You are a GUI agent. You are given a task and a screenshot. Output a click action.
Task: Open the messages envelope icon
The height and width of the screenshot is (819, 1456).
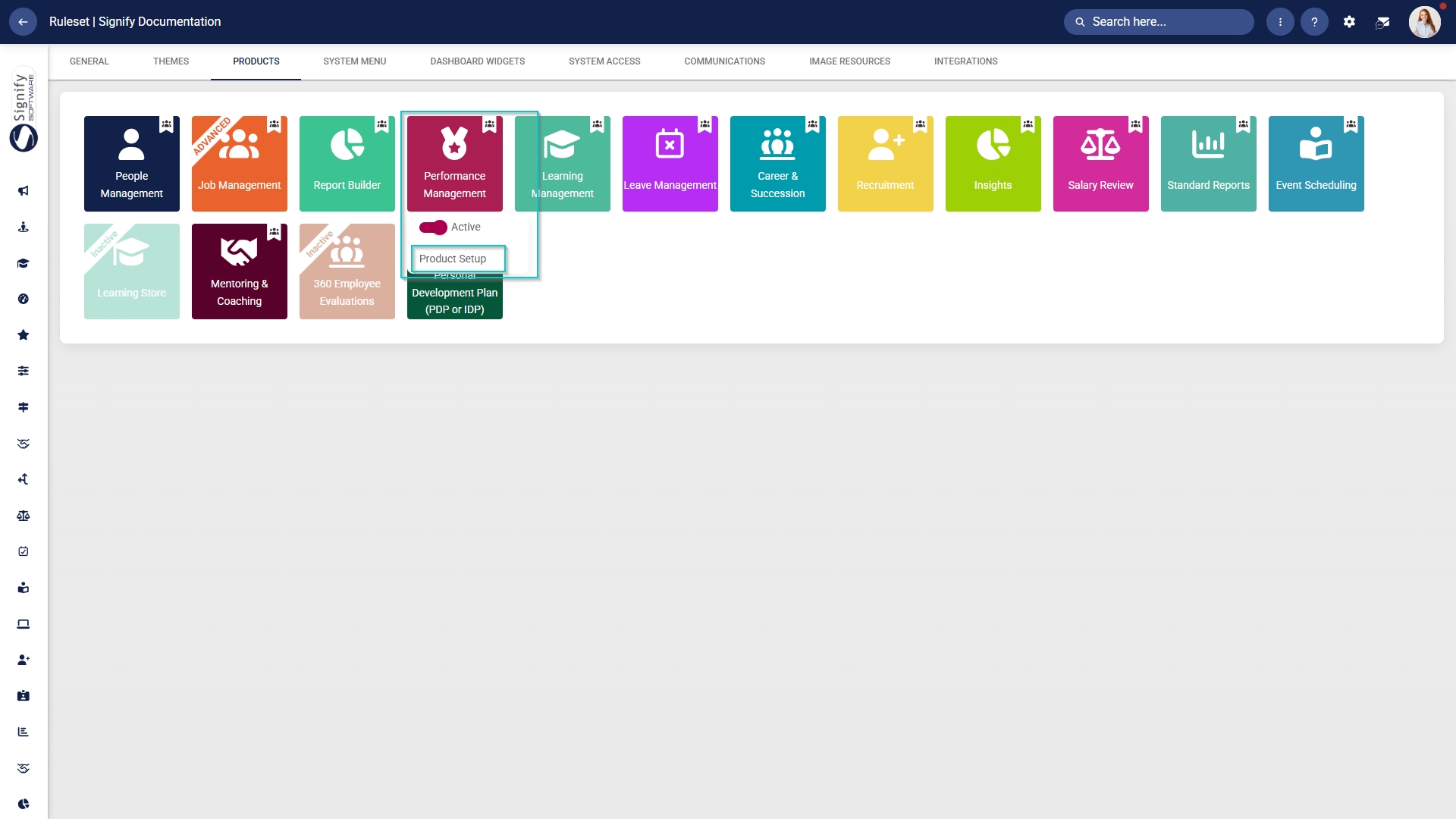point(1382,22)
